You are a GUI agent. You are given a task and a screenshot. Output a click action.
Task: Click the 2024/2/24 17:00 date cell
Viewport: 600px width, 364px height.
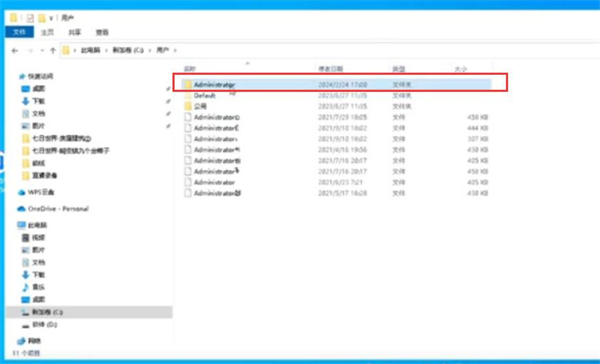pyautogui.click(x=343, y=84)
